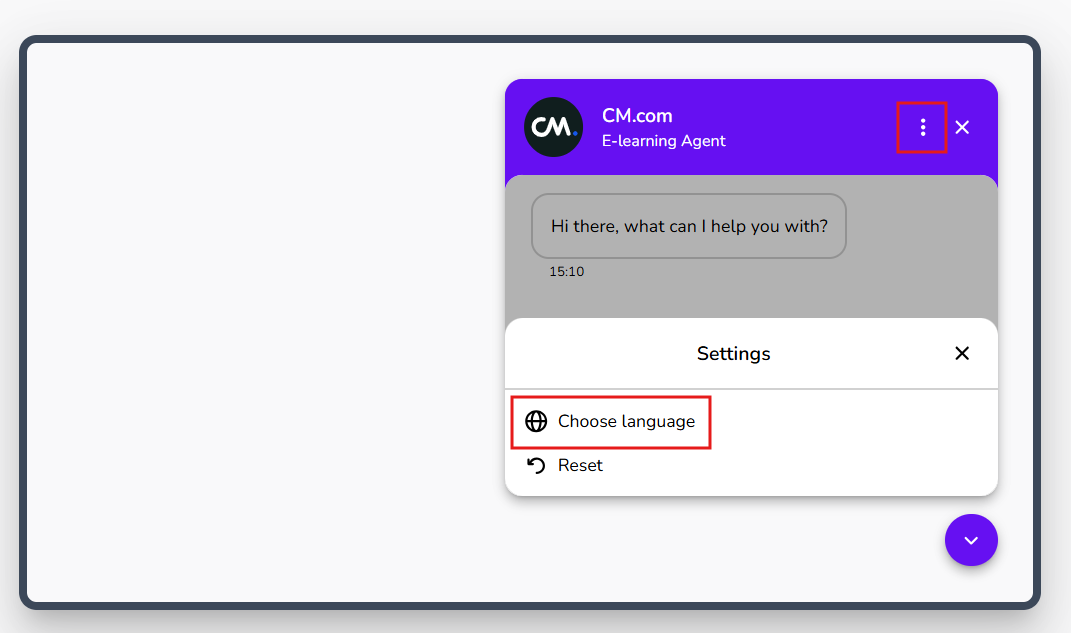The image size is (1071, 633).
Task: Collapse chat with purple chevron-down button
Action: tap(971, 540)
